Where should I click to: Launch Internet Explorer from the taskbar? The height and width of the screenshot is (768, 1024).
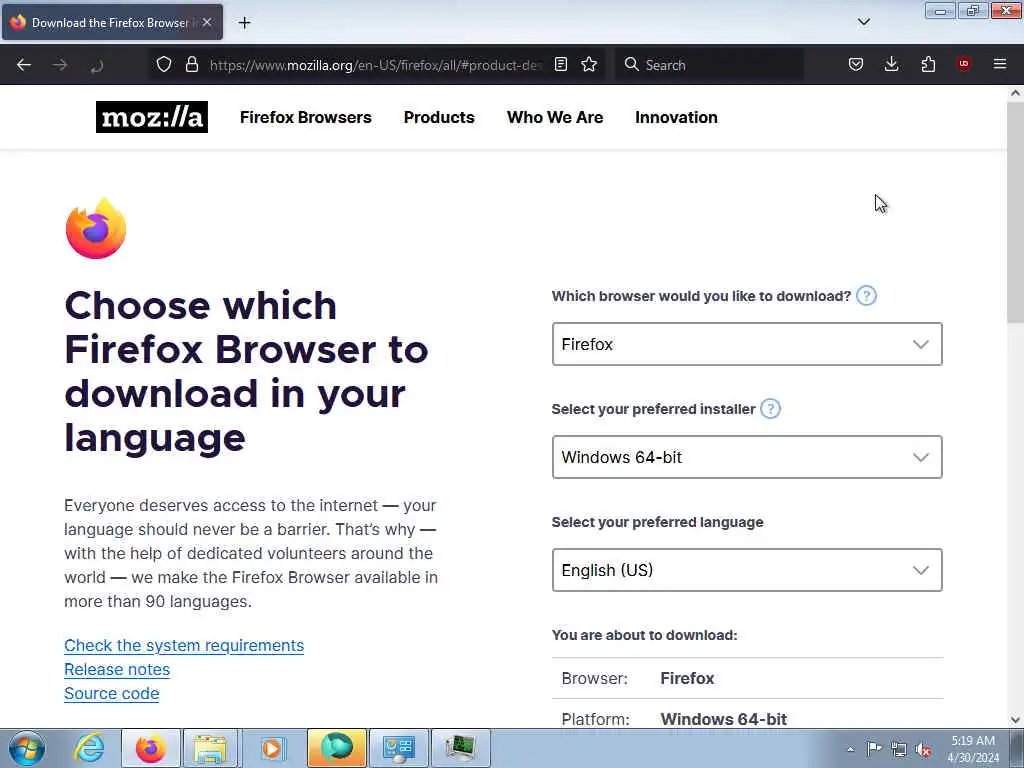(x=89, y=748)
